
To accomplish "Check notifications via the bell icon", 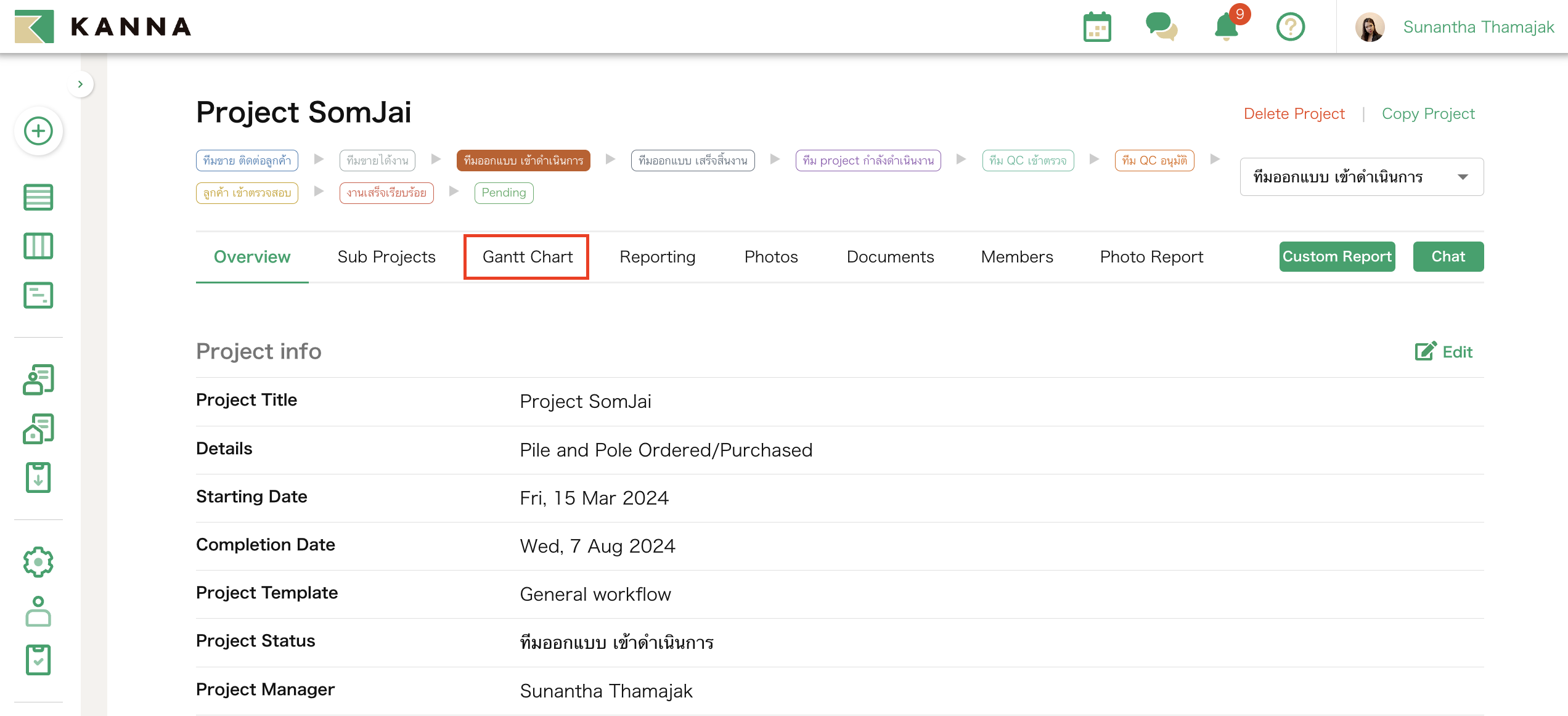I will 1226,26.
